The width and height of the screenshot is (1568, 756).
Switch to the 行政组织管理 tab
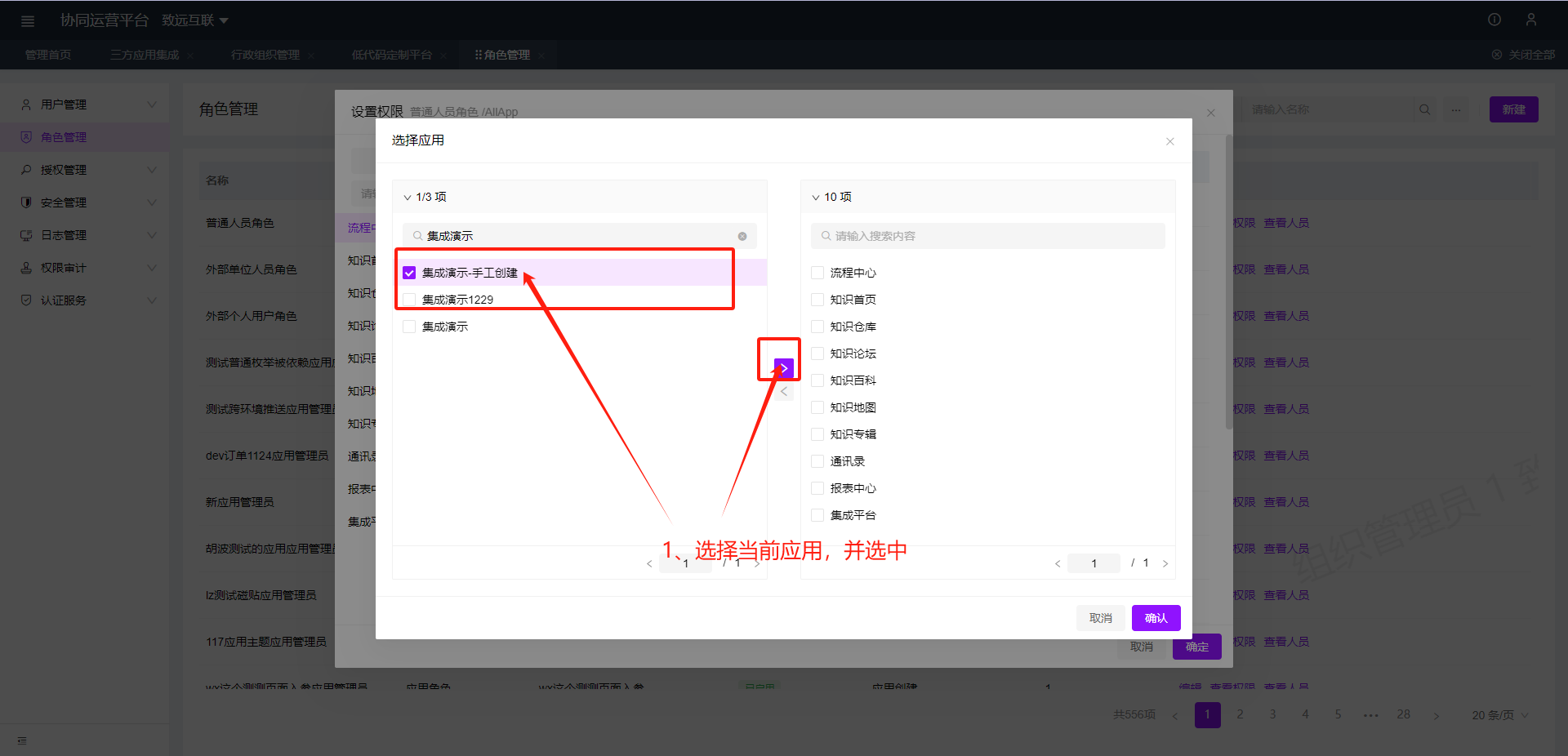265,56
